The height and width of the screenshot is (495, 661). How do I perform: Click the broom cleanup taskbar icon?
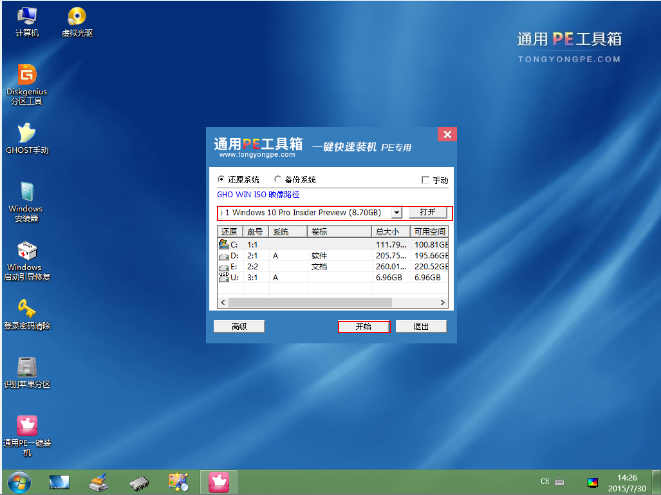[99, 482]
